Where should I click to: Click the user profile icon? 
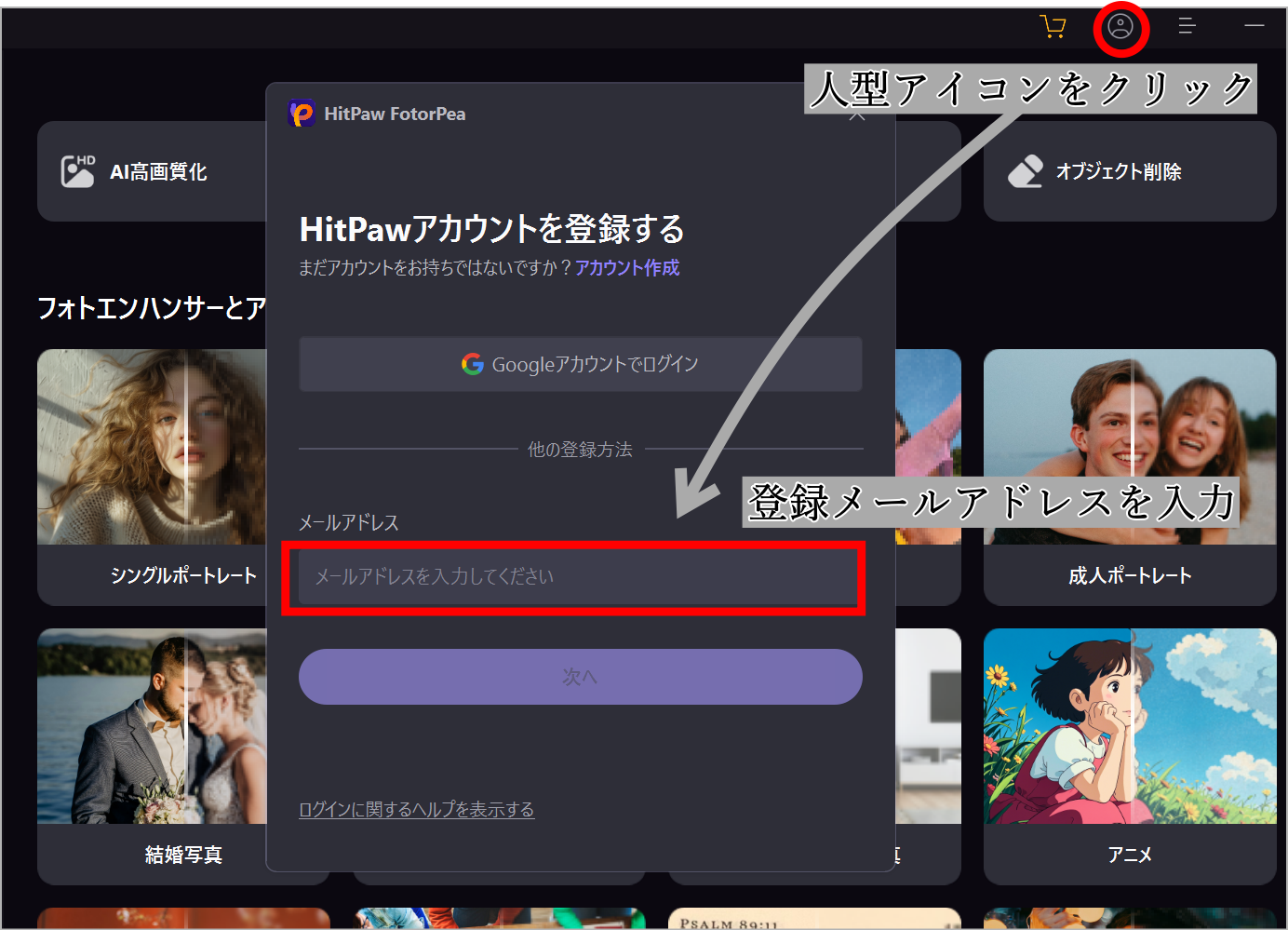(x=1120, y=27)
